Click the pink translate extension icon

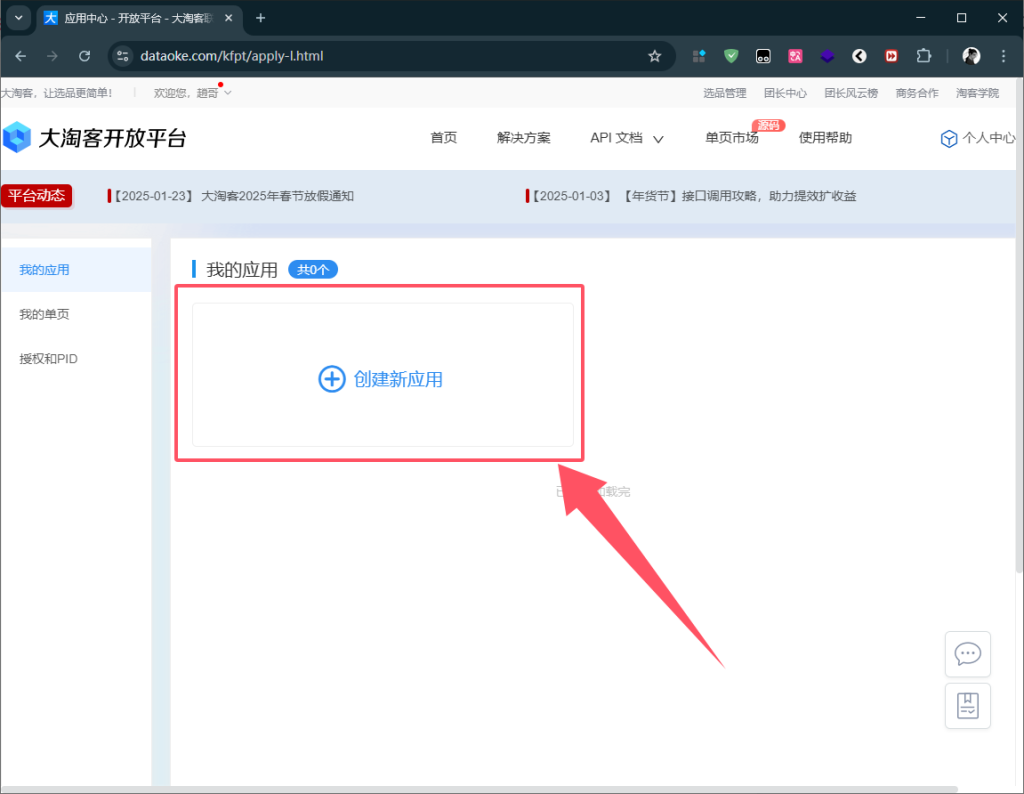pos(795,56)
